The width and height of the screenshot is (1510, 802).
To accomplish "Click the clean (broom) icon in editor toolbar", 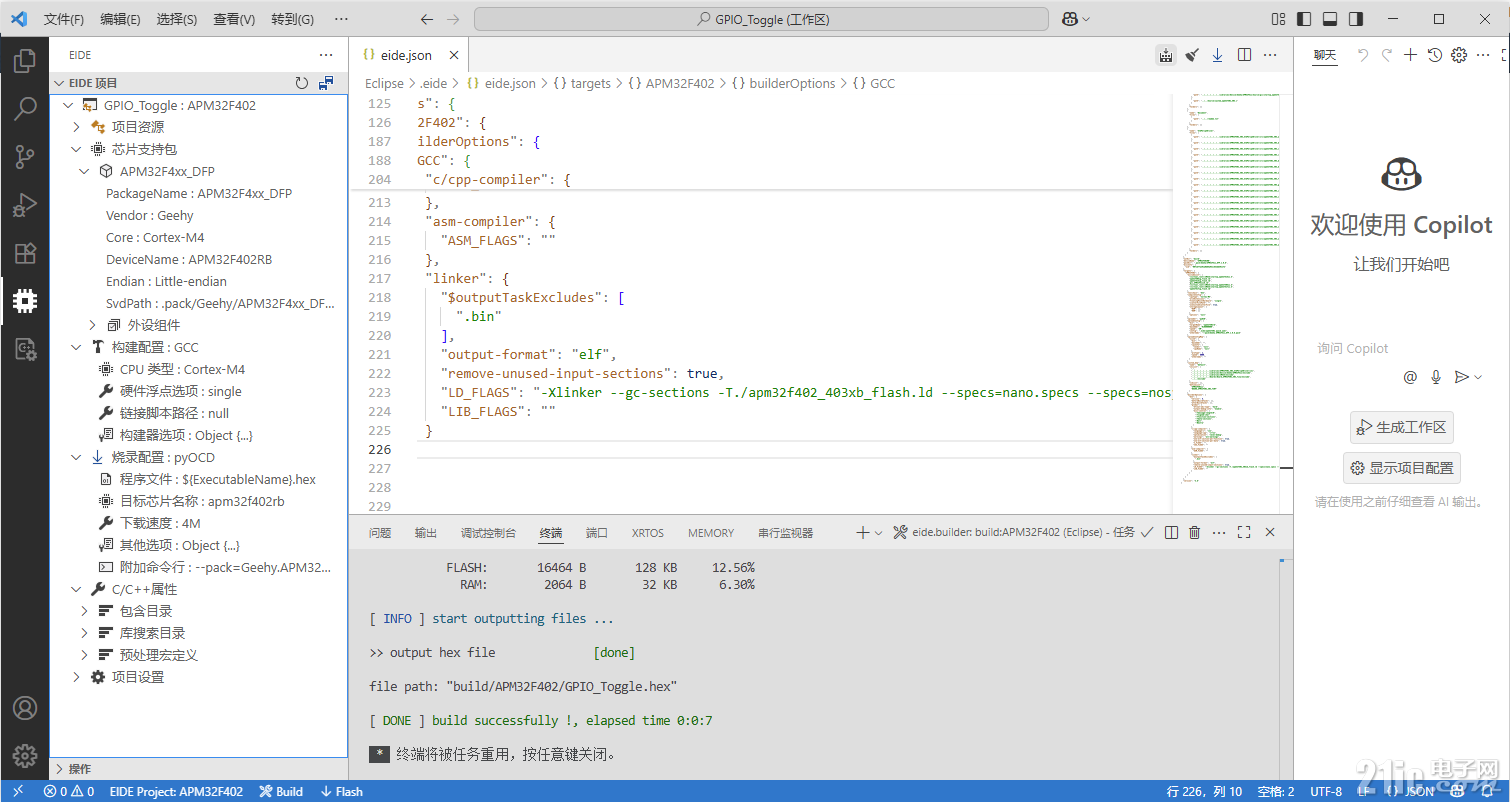I will click(x=1192, y=55).
